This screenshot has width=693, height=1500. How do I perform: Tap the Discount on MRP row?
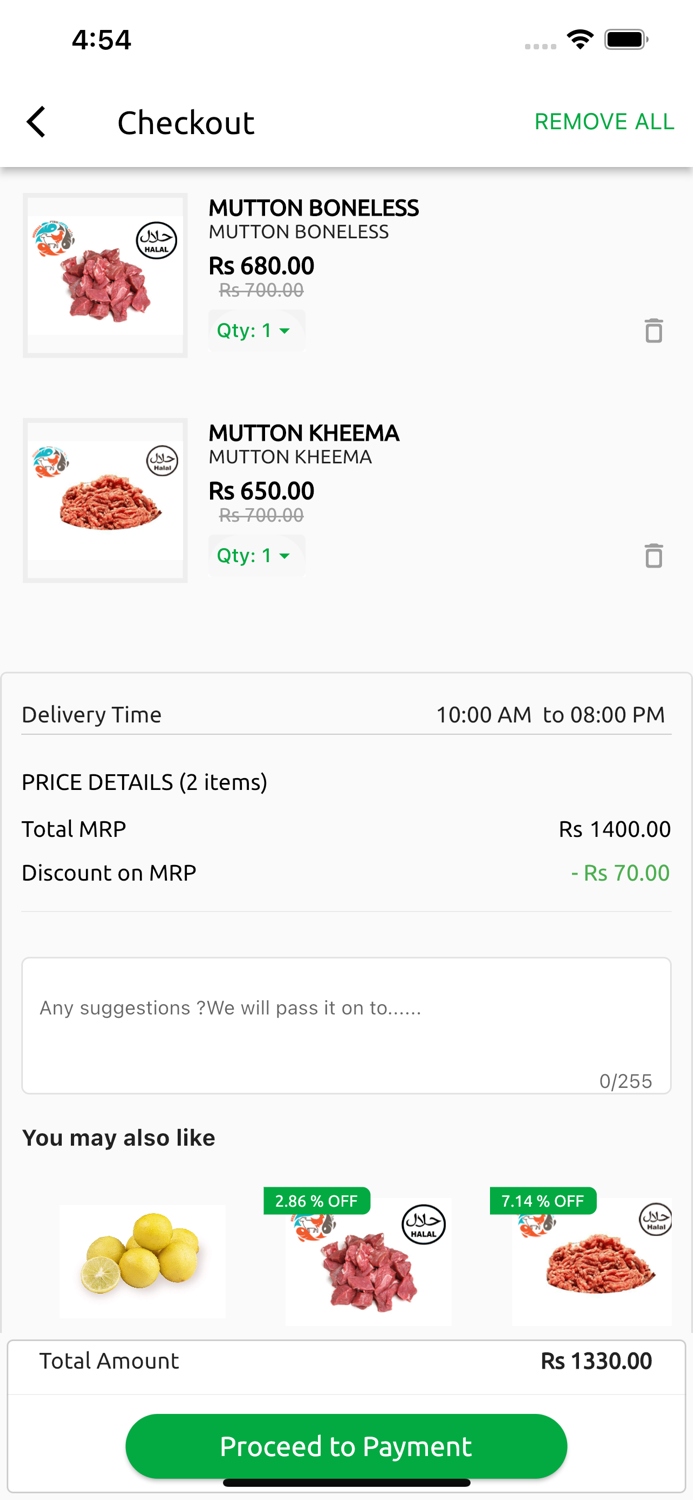click(346, 873)
